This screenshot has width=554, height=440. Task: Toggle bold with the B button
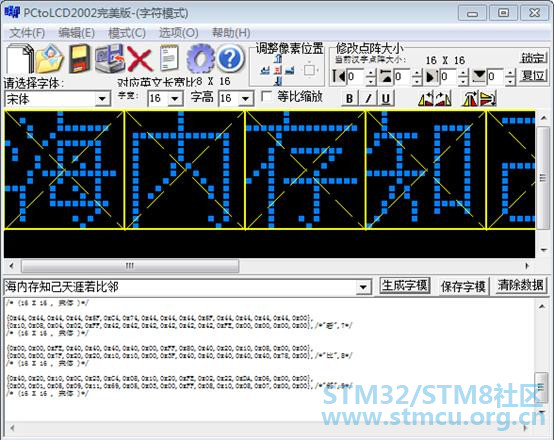[349, 98]
